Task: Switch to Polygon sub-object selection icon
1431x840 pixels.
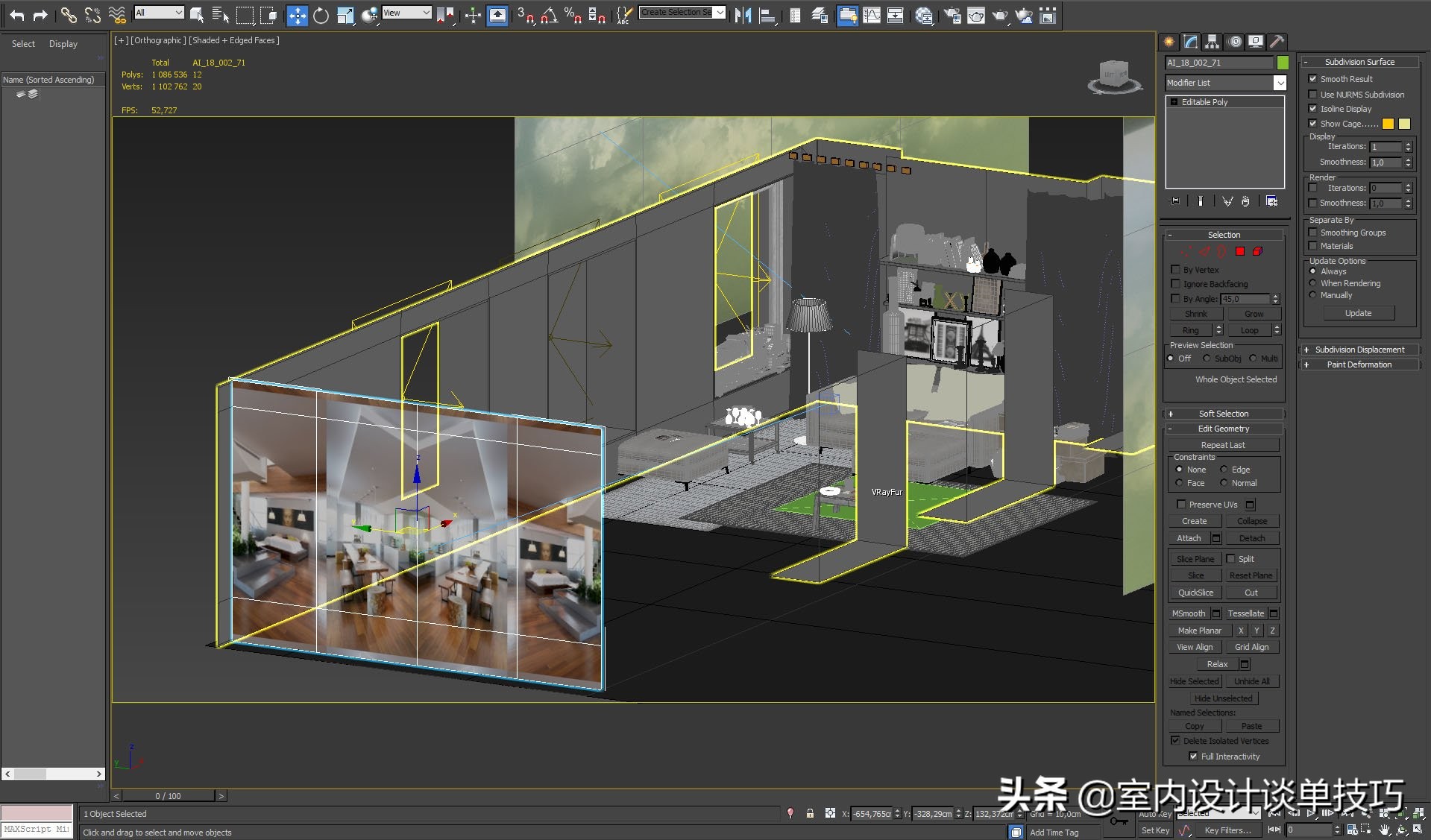Action: coord(1240,252)
